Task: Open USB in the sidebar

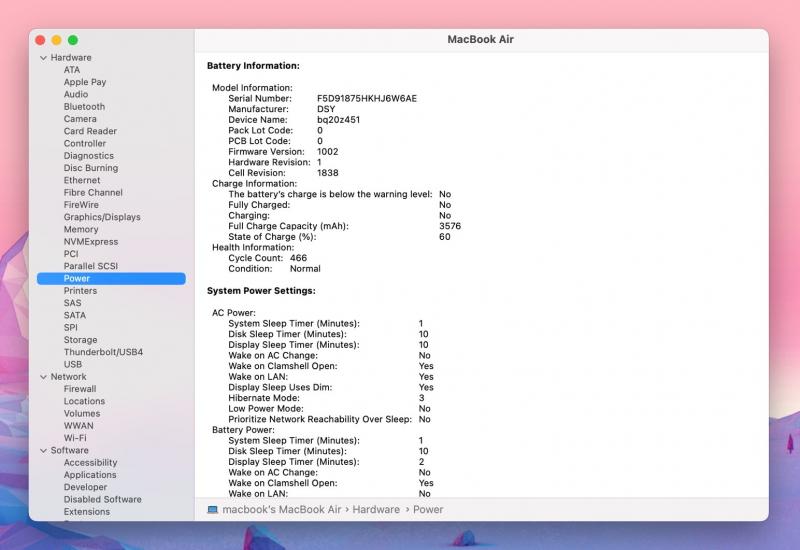Action: click(73, 364)
